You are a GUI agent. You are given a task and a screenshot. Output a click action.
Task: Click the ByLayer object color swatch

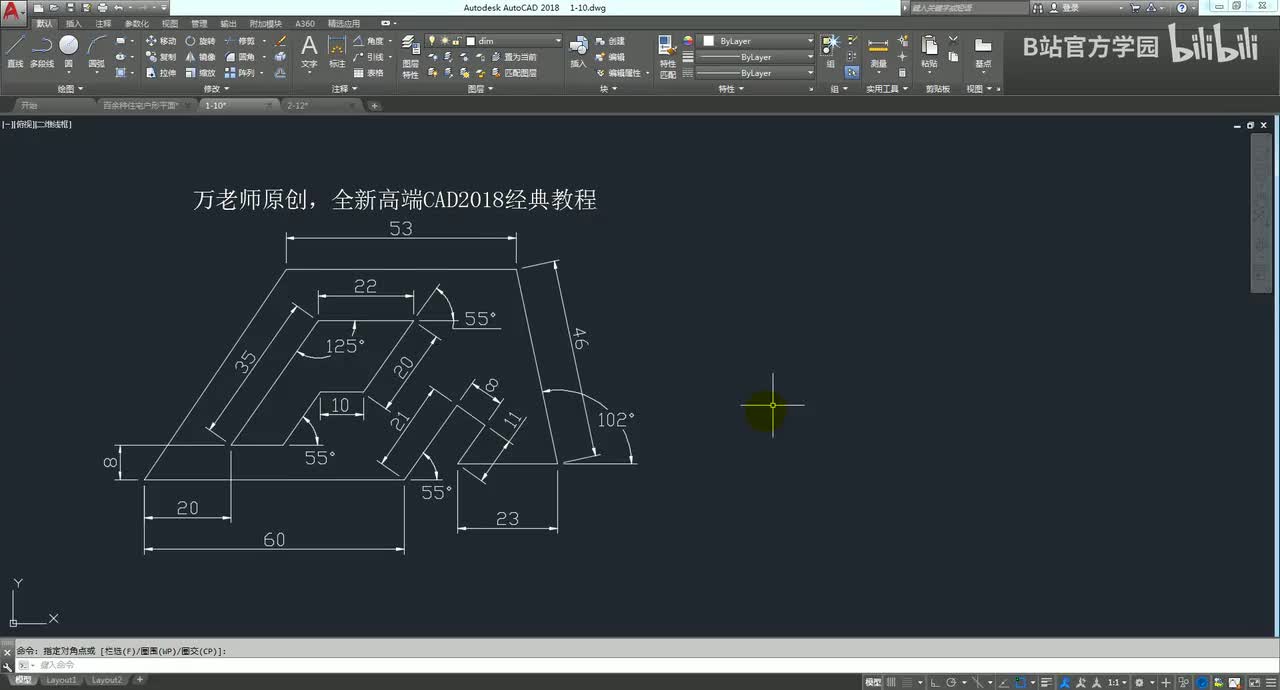point(709,41)
